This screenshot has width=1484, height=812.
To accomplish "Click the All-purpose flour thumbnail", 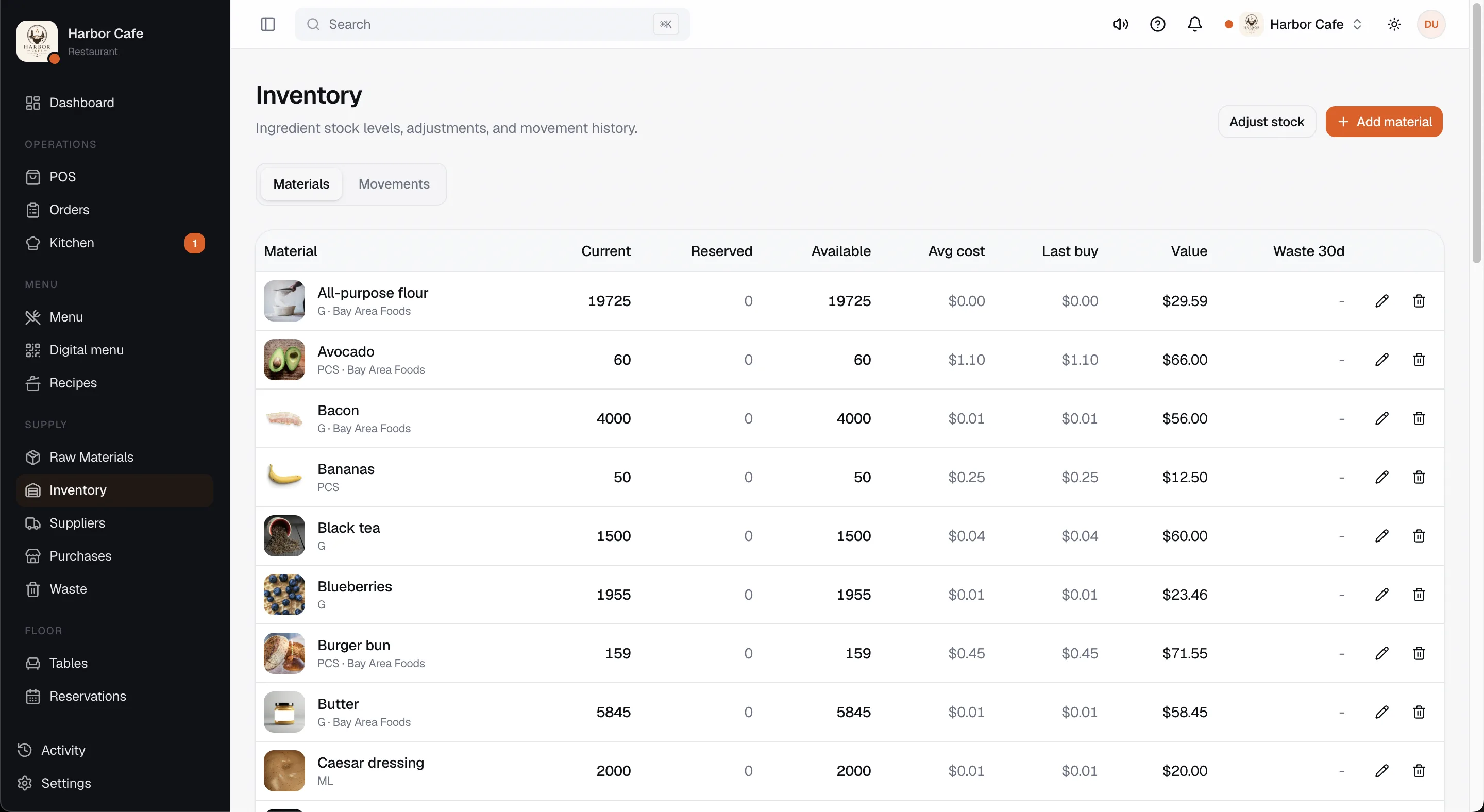I will click(284, 301).
